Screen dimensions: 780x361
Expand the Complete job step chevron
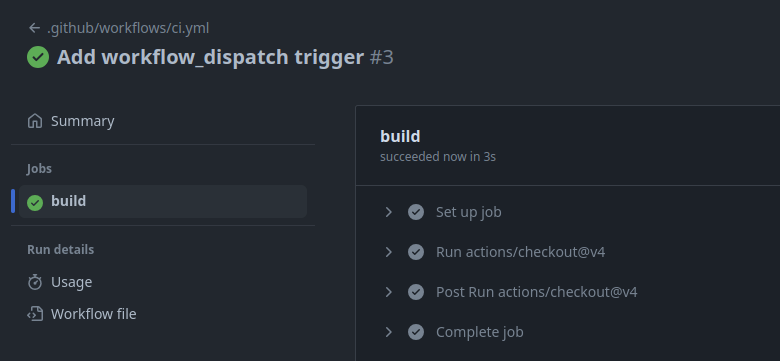coord(389,332)
